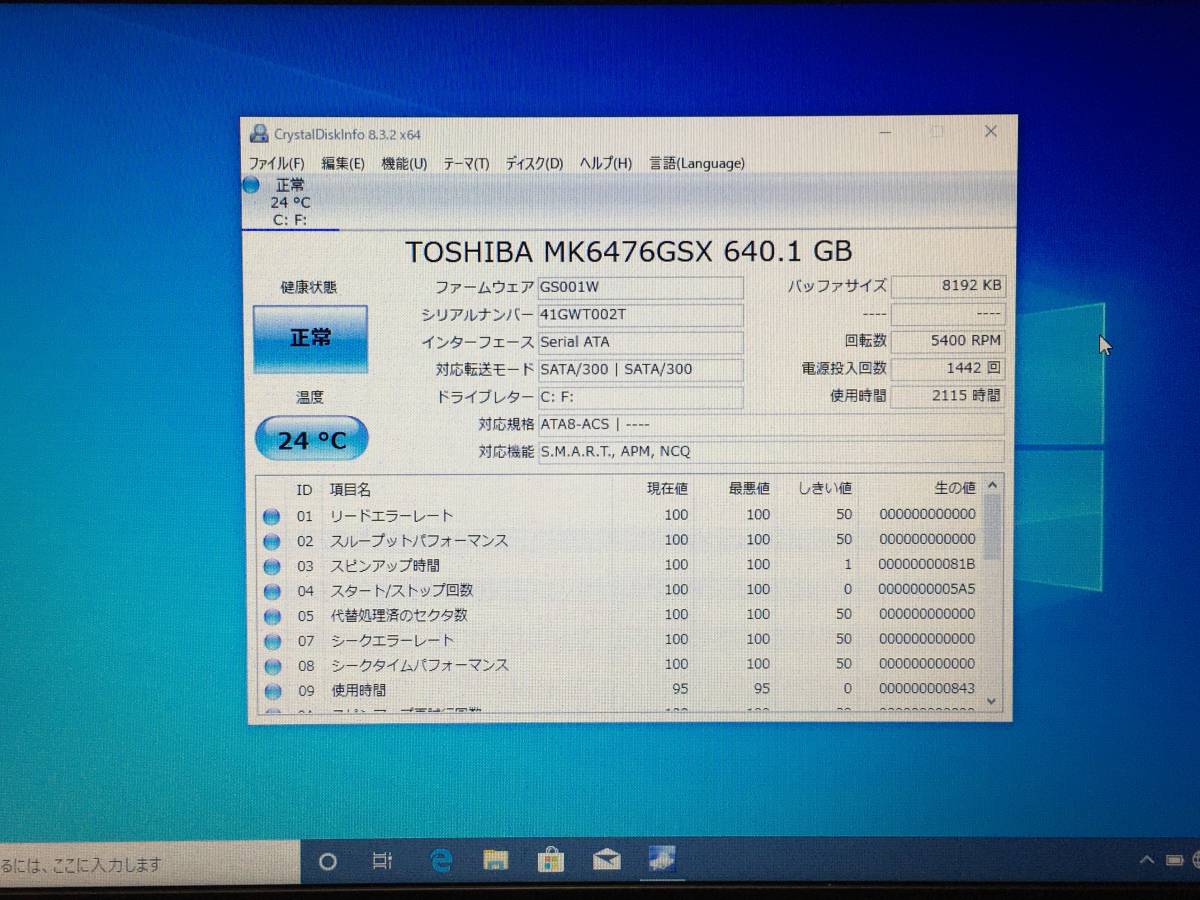This screenshot has height=900, width=1200.
Task: Open the 言語(Language) menu
Action: (697, 163)
